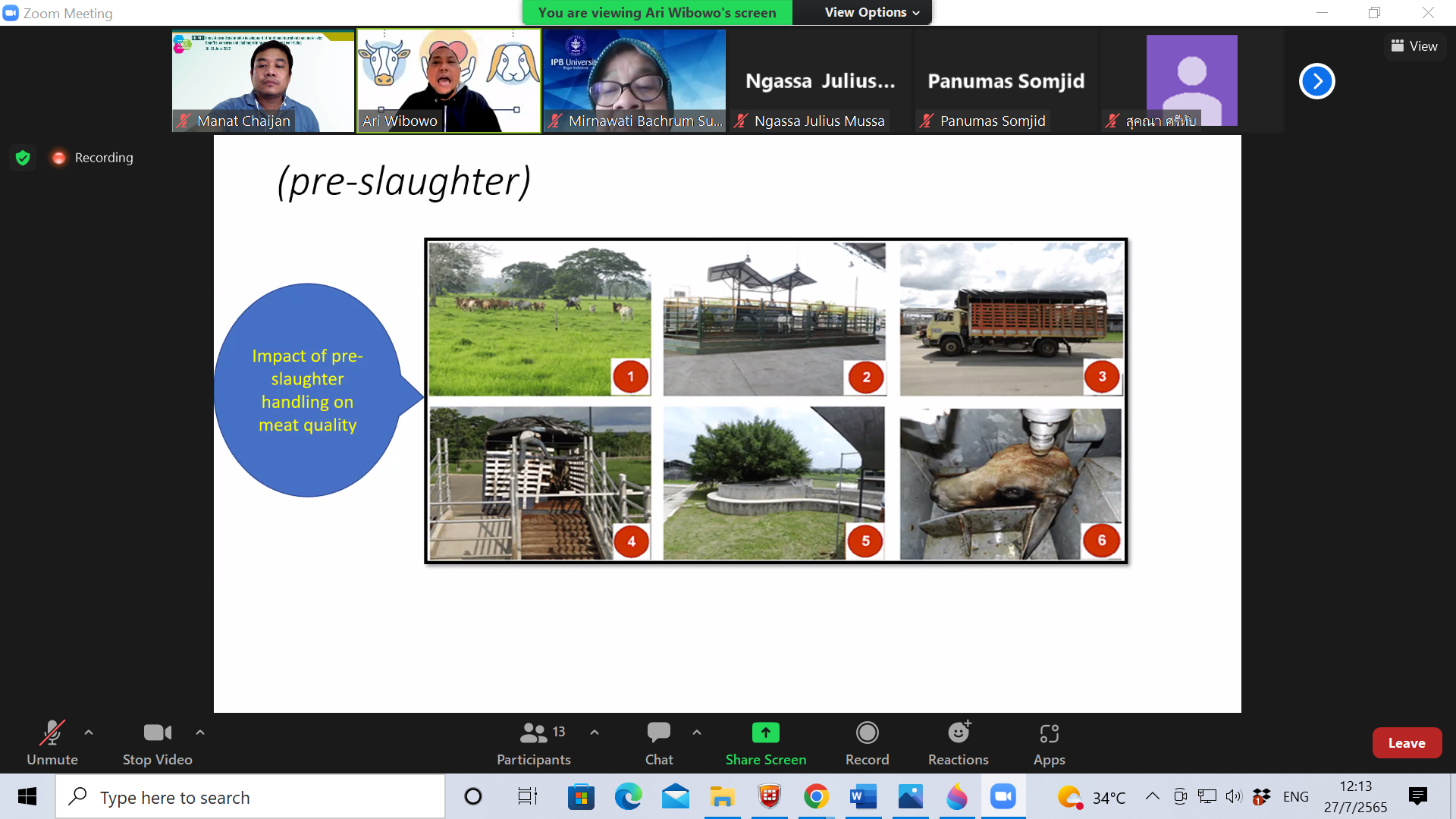Expand the Participants options caret
This screenshot has height=819, width=1456.
point(595,733)
